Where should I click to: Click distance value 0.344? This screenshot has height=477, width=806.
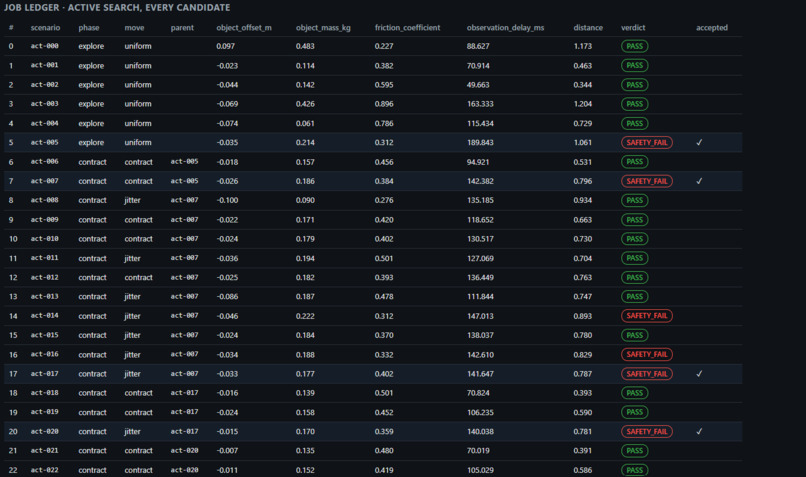pos(583,85)
